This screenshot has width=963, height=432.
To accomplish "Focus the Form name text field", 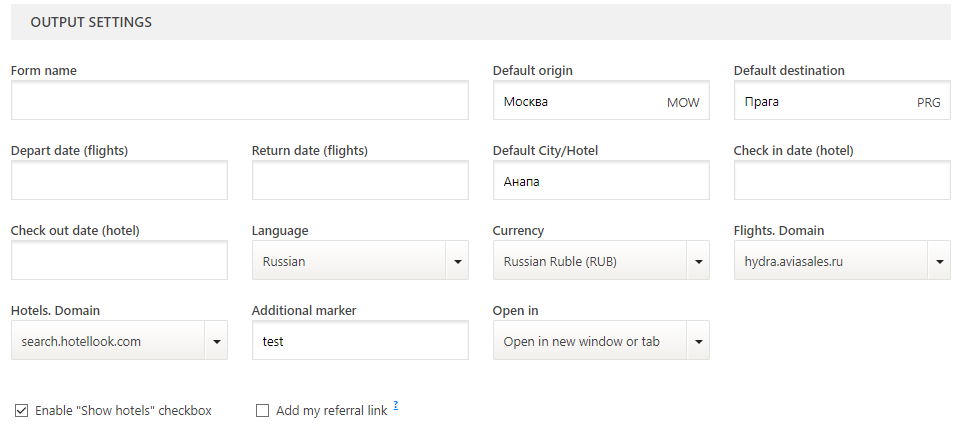I will tap(240, 100).
